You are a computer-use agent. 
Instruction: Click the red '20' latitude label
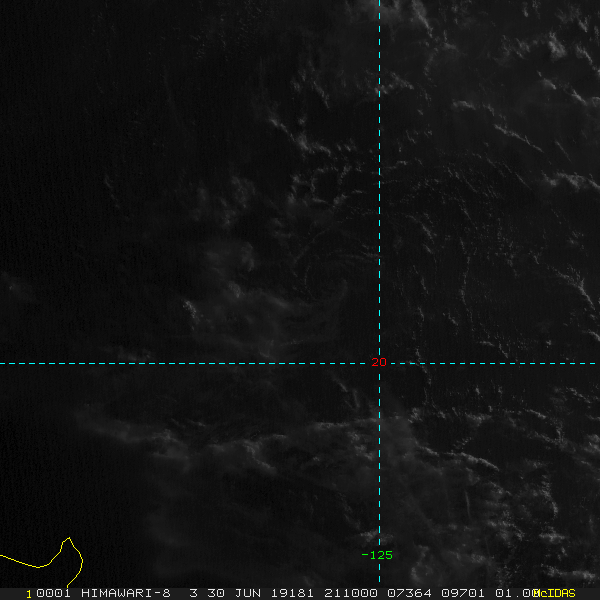click(x=379, y=362)
